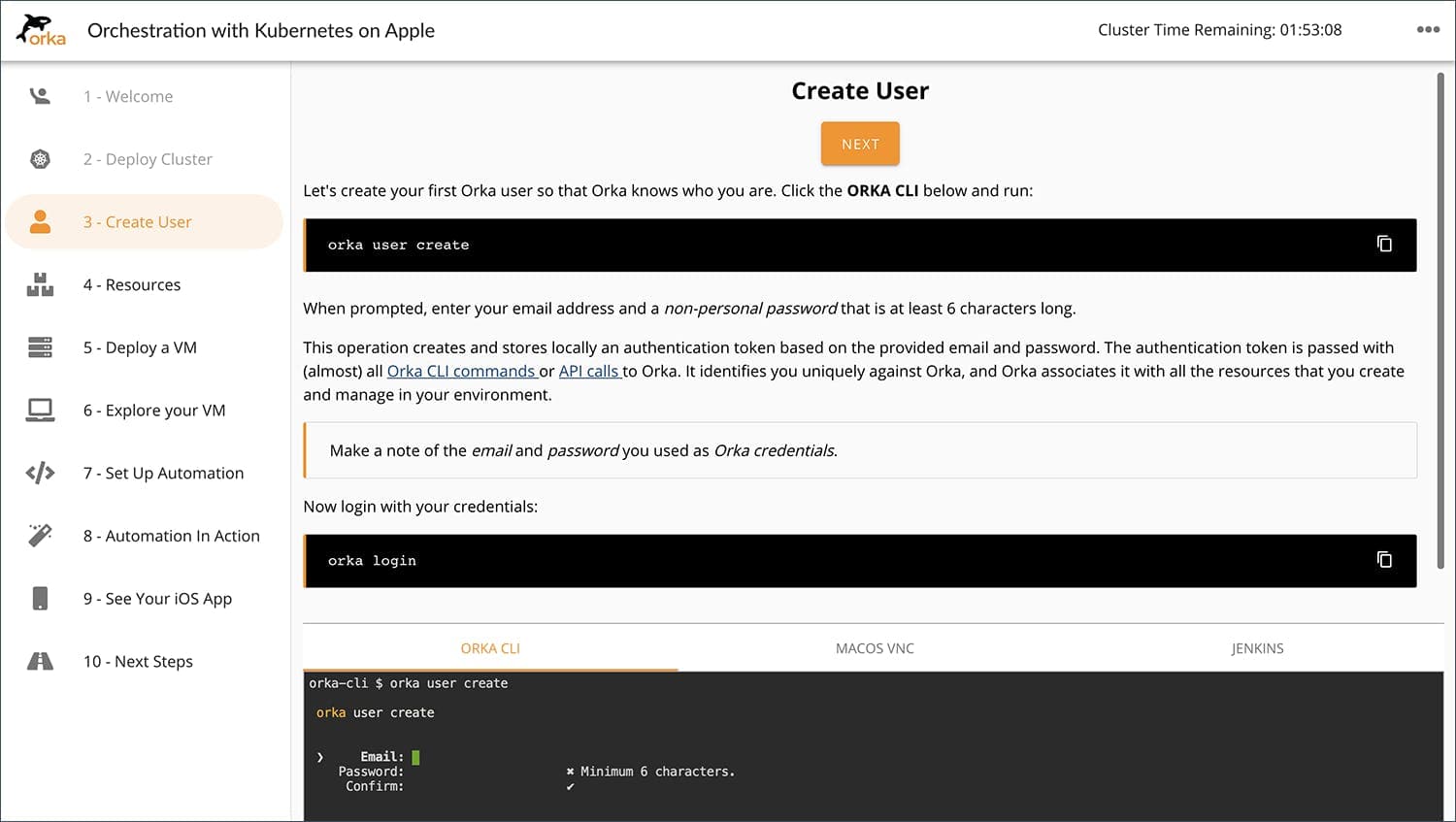
Task: Switch to the MACOS VNC tab
Action: 874,647
